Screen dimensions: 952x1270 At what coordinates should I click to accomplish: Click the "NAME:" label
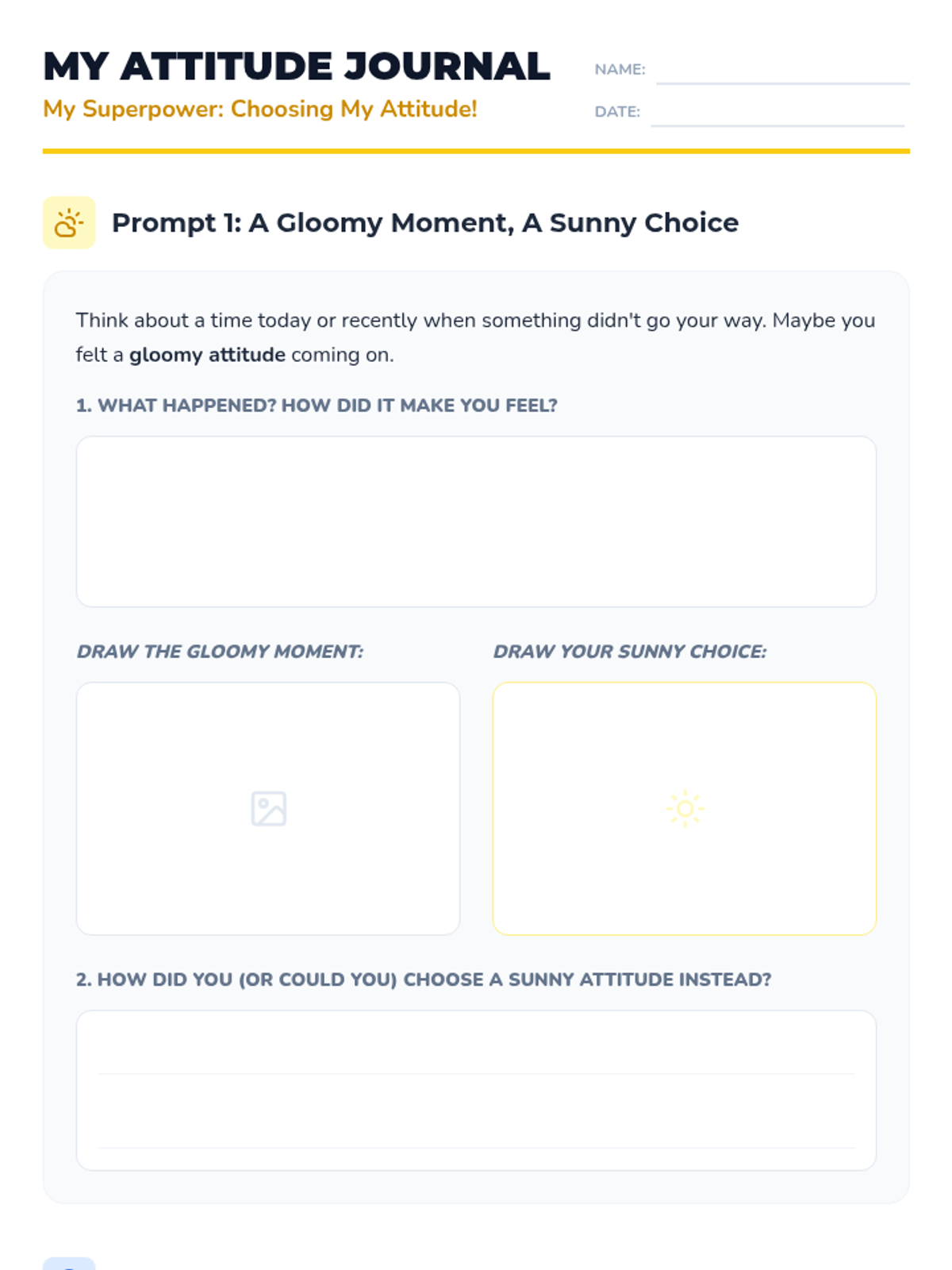620,70
